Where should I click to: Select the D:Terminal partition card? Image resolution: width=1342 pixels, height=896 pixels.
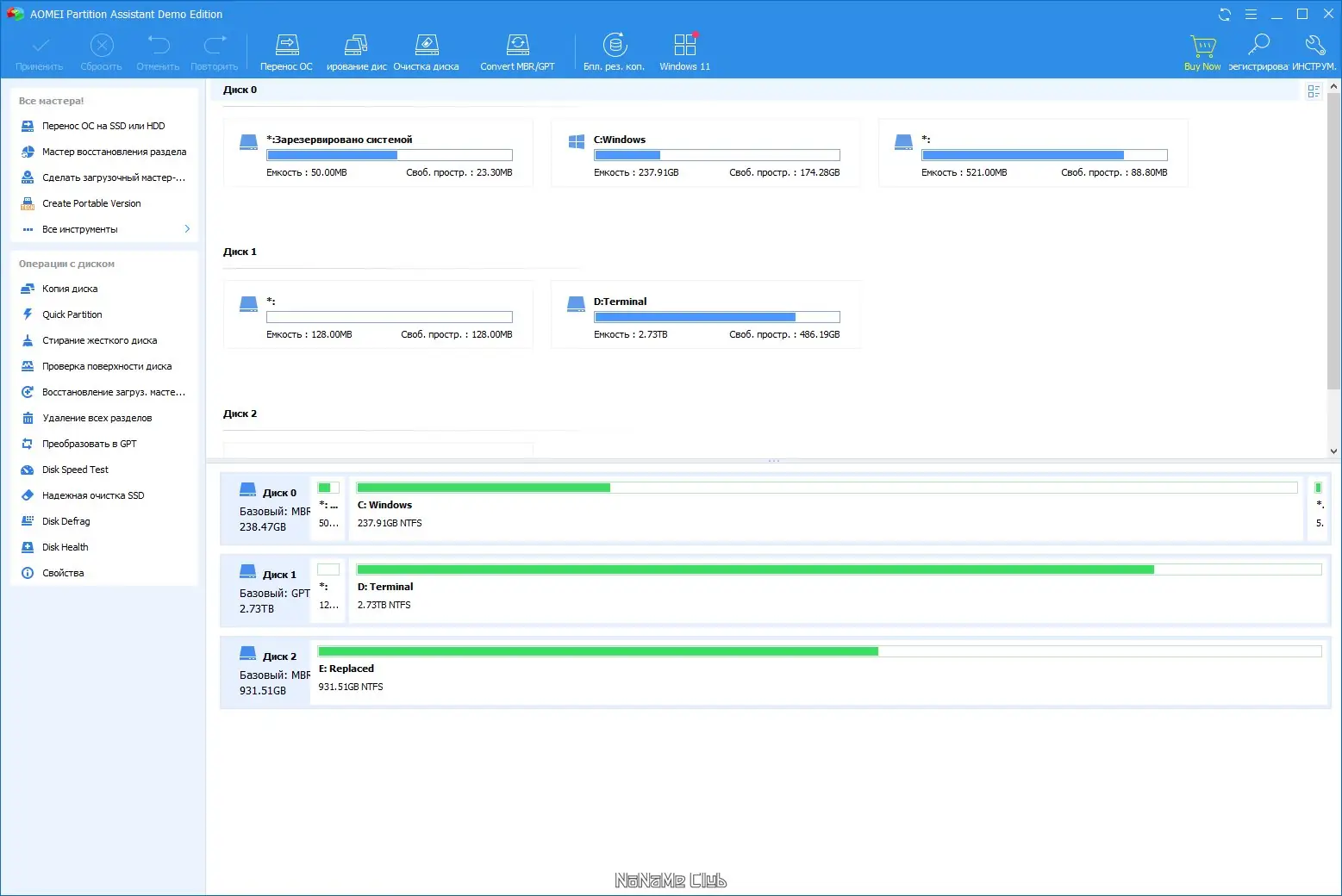click(x=706, y=315)
